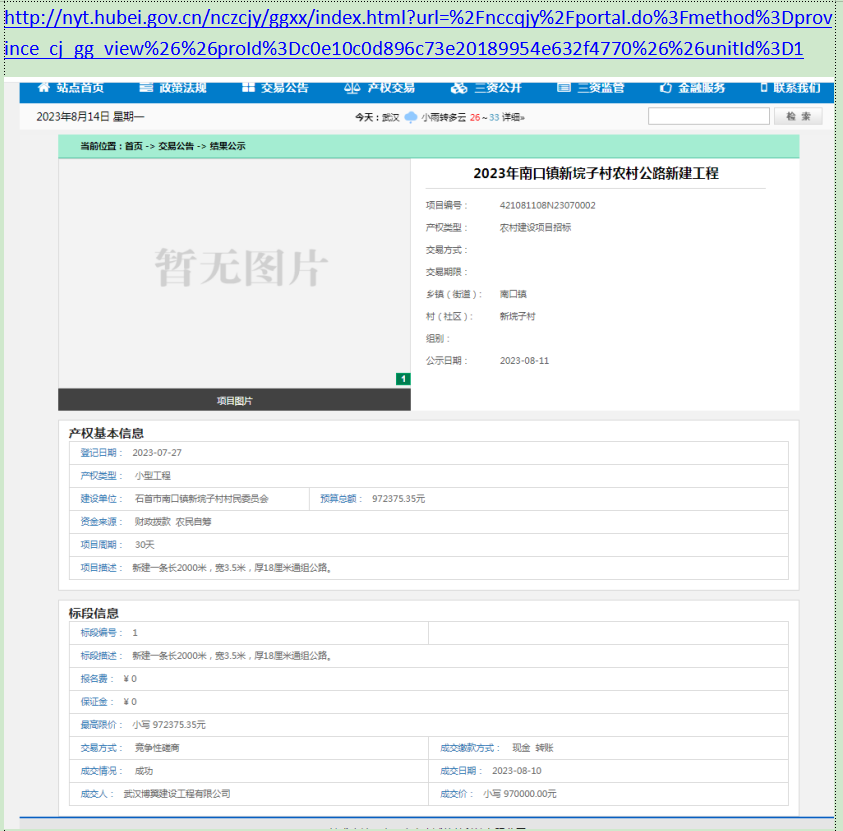
Task: Click the home icon beside 站点首页
Action: (43, 89)
